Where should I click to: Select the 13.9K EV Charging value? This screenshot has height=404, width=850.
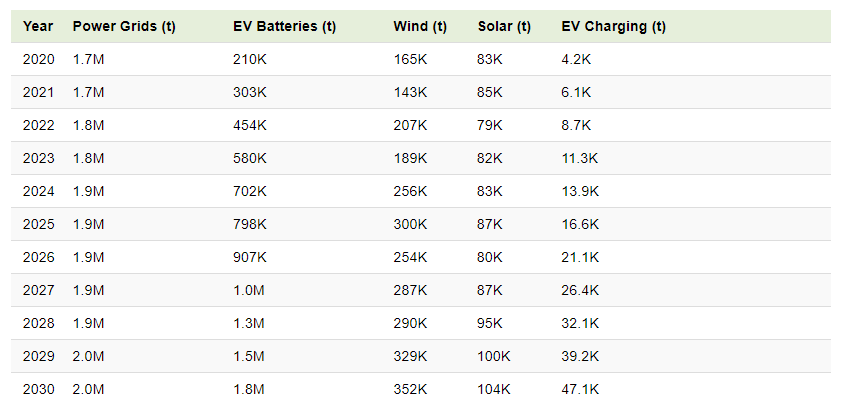(x=580, y=191)
